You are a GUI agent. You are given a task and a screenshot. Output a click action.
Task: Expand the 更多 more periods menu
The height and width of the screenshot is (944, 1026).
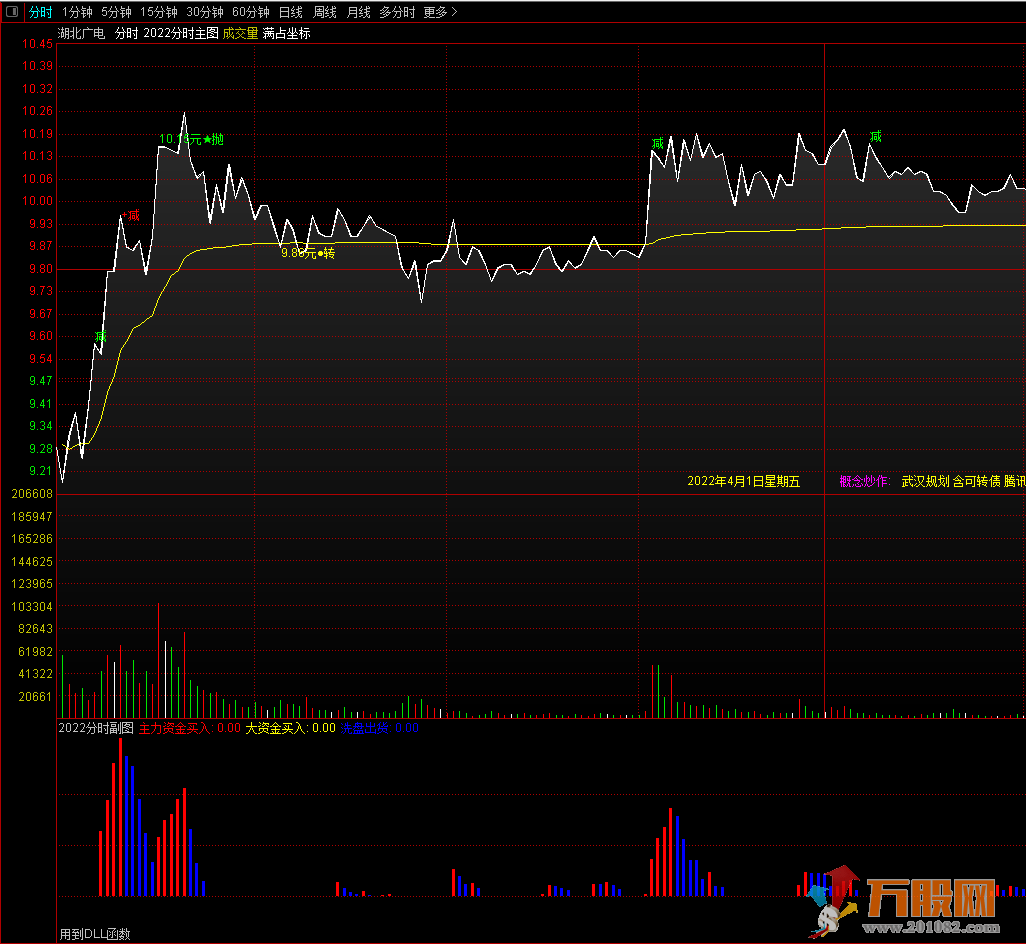pyautogui.click(x=440, y=12)
